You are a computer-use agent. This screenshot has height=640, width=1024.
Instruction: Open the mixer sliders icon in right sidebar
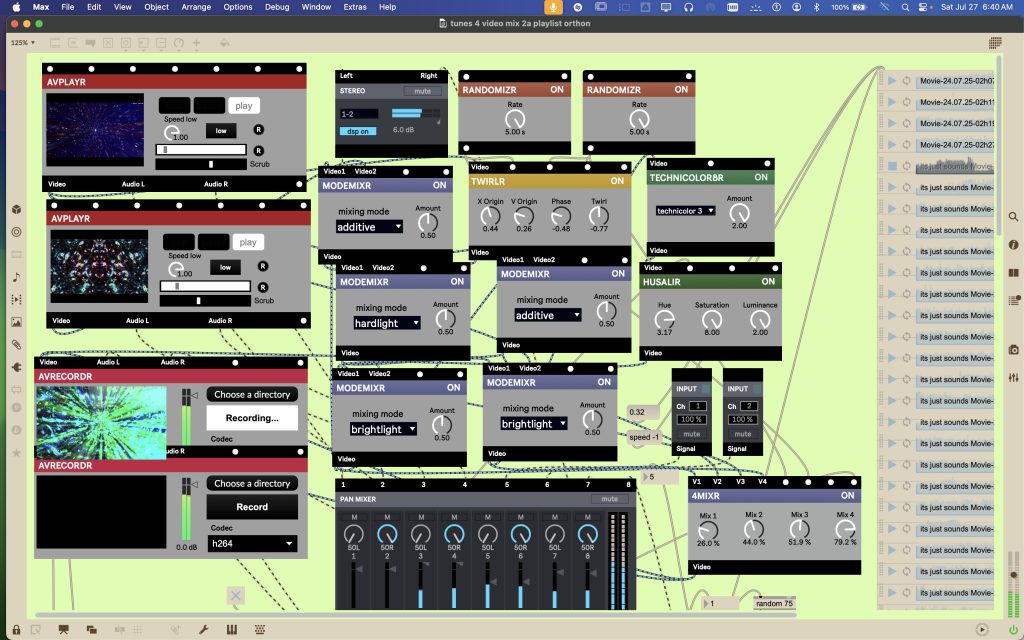pyautogui.click(x=1014, y=377)
